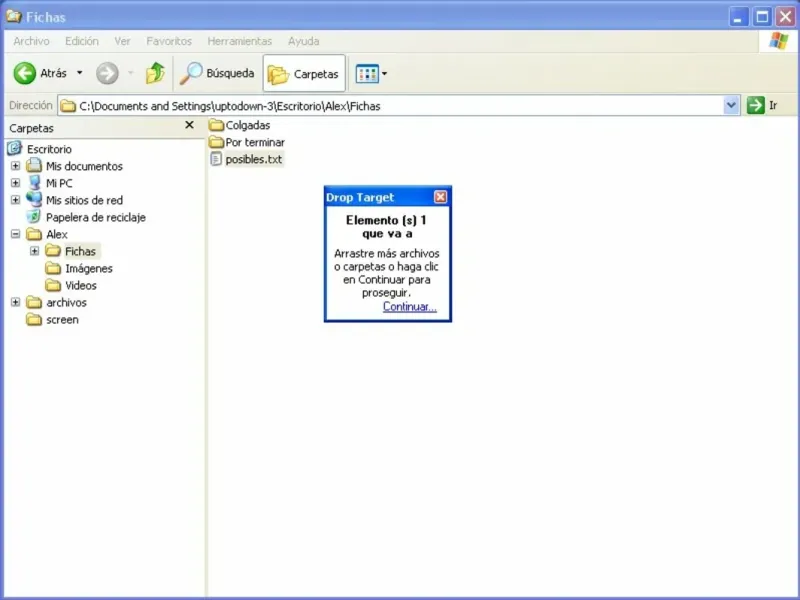Select posibles.txt file icon
800x600 pixels.
click(216, 159)
